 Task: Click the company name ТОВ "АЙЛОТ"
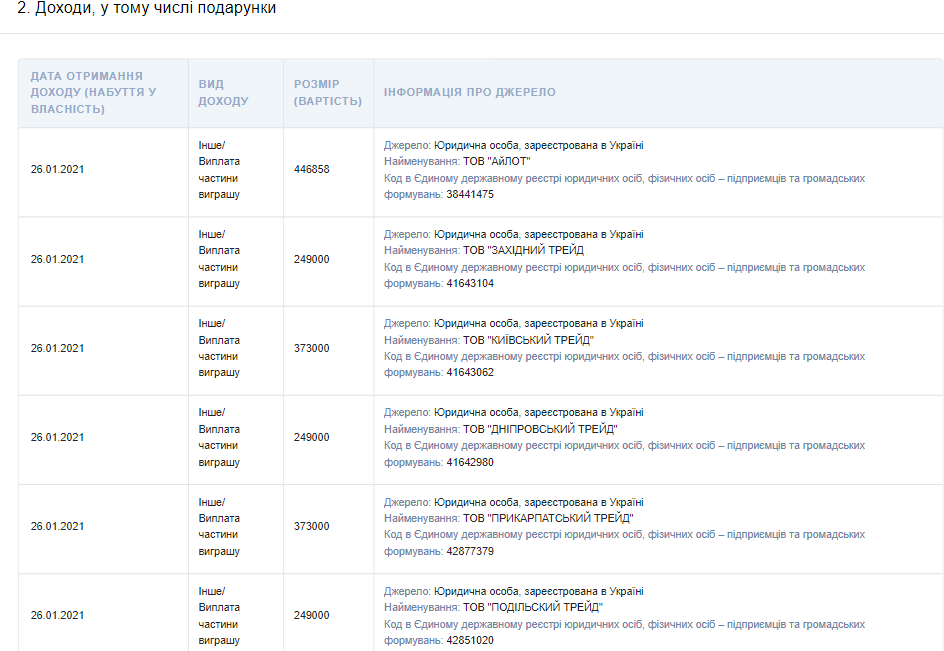pos(496,161)
